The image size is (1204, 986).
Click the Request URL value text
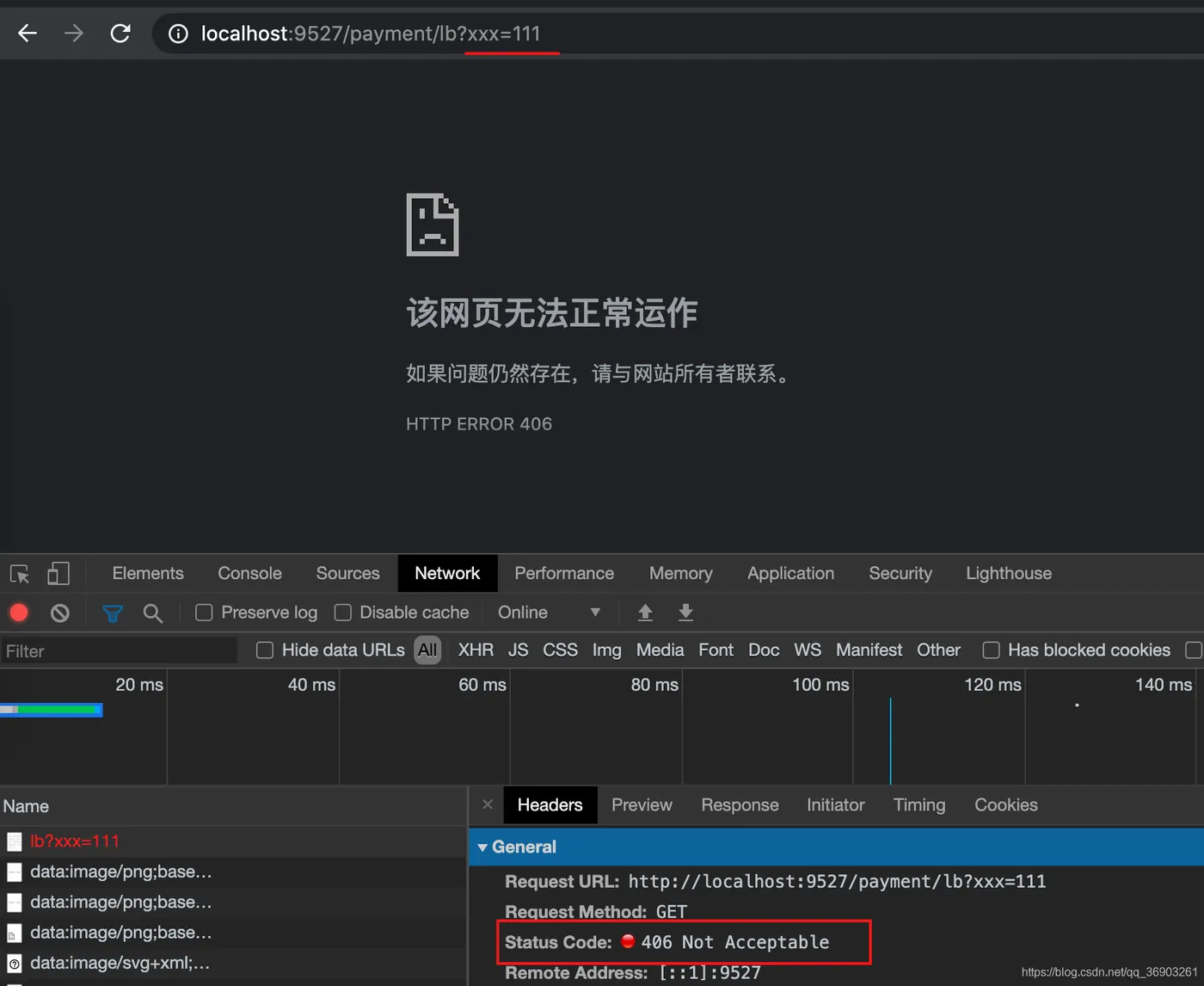pos(837,882)
